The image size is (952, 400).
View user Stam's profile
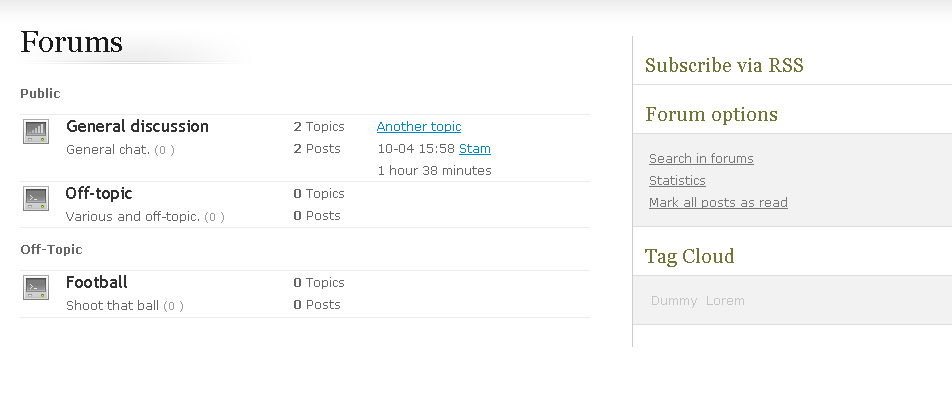click(475, 149)
